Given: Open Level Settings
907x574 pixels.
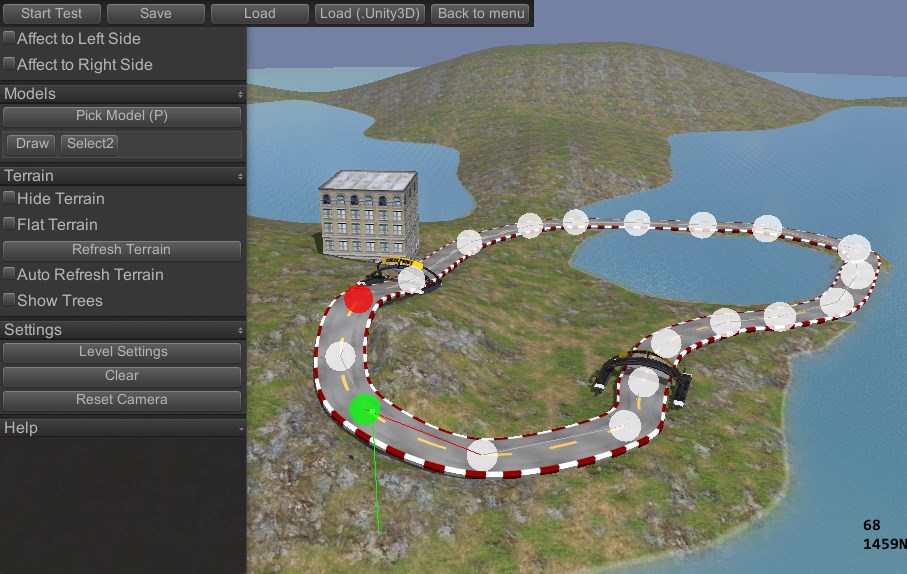Looking at the screenshot, I should pyautogui.click(x=121, y=352).
